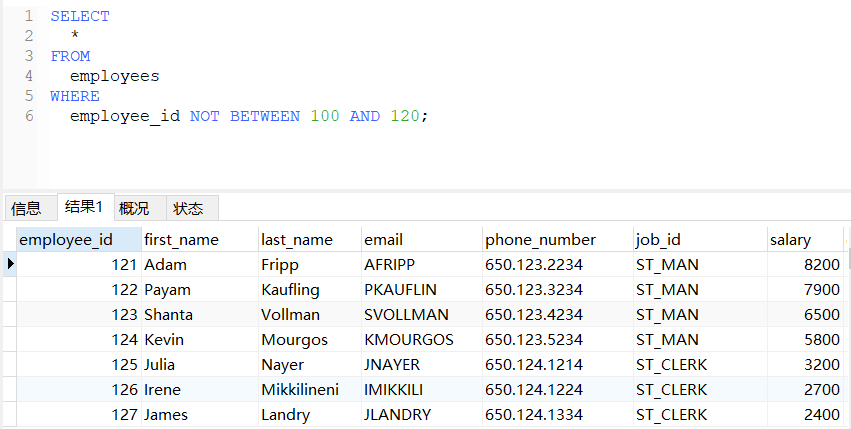The height and width of the screenshot is (429, 851).
Task: Click the first_name column header
Action: (x=182, y=240)
